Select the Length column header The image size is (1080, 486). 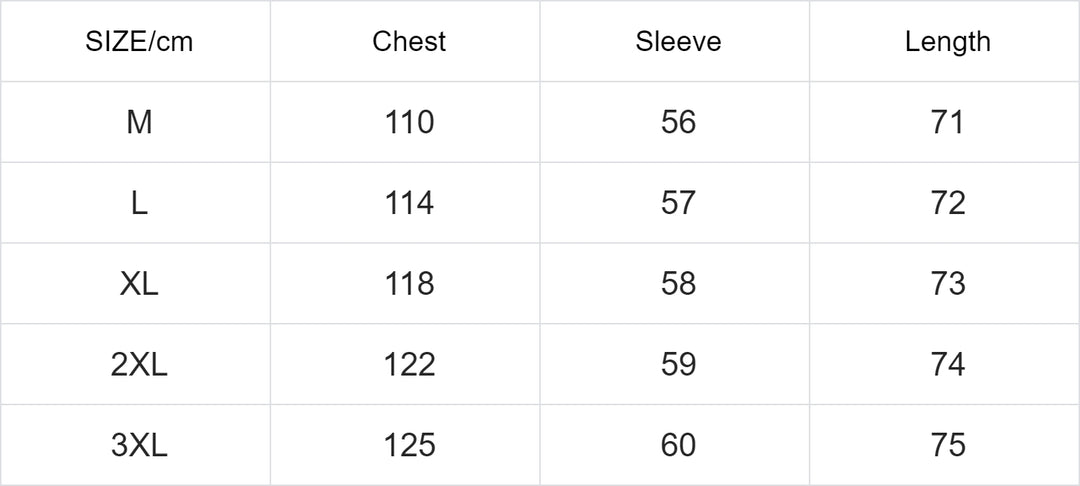947,42
